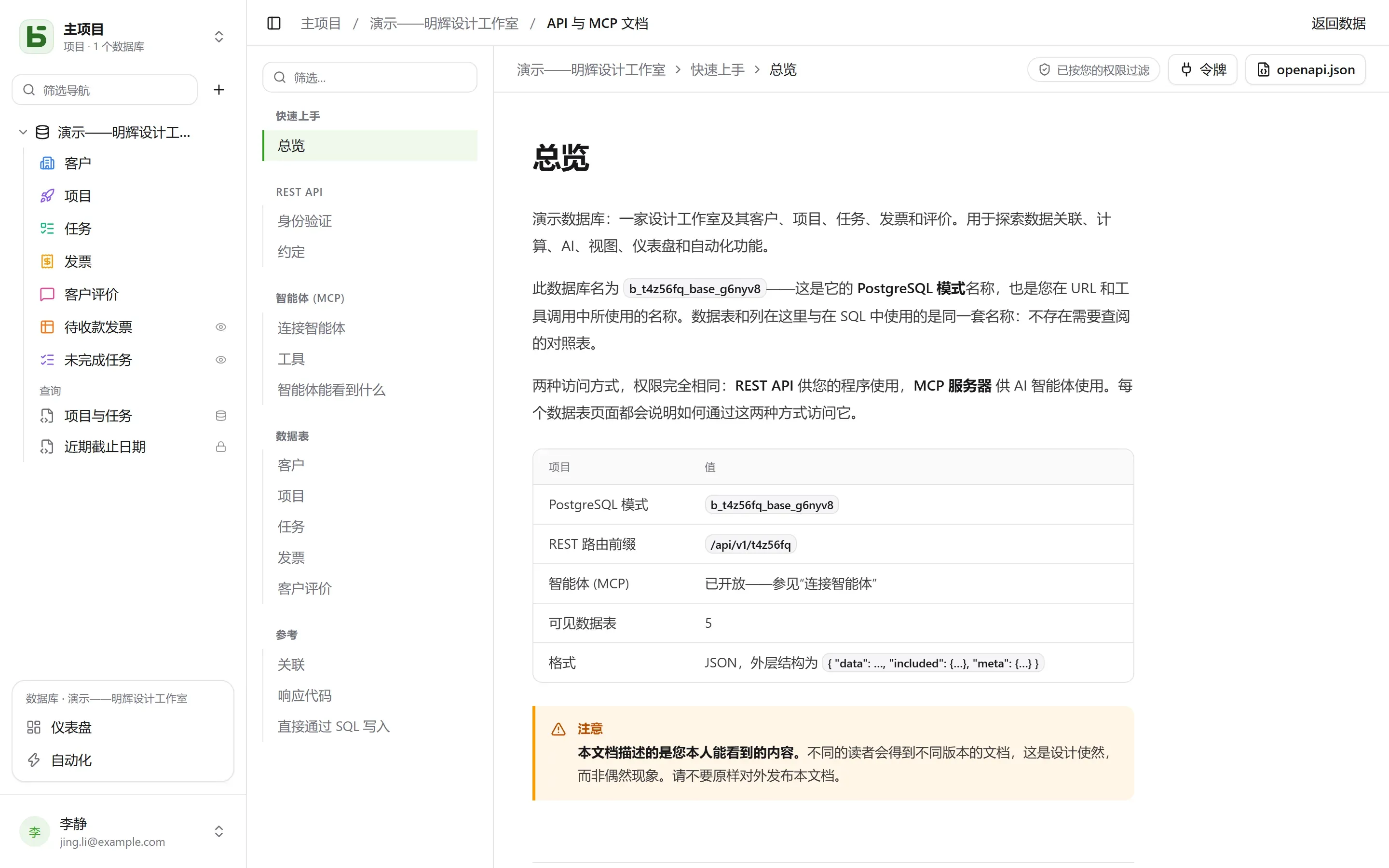This screenshot has width=1389, height=868.
Task: Click the 客户评价 comment icon
Action: click(x=47, y=294)
